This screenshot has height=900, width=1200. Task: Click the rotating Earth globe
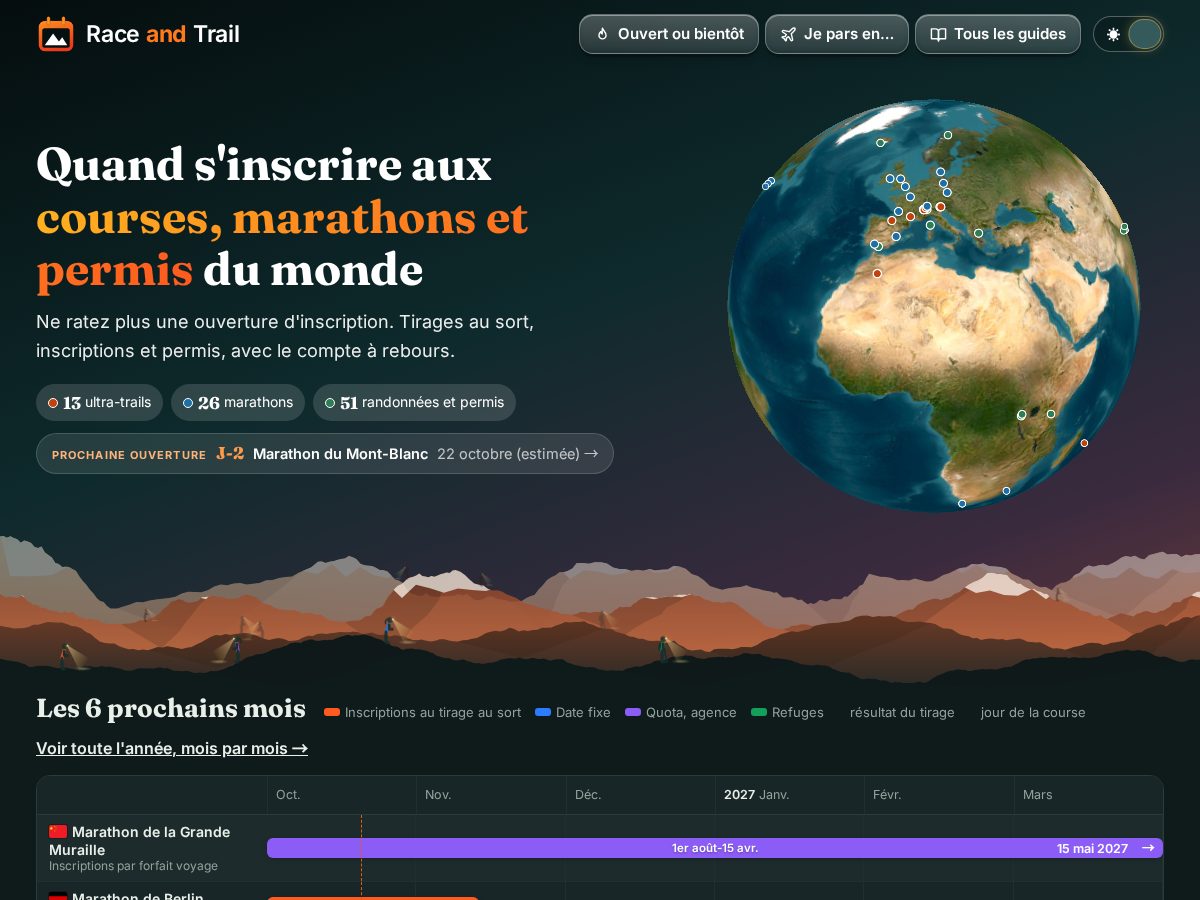coord(934,305)
